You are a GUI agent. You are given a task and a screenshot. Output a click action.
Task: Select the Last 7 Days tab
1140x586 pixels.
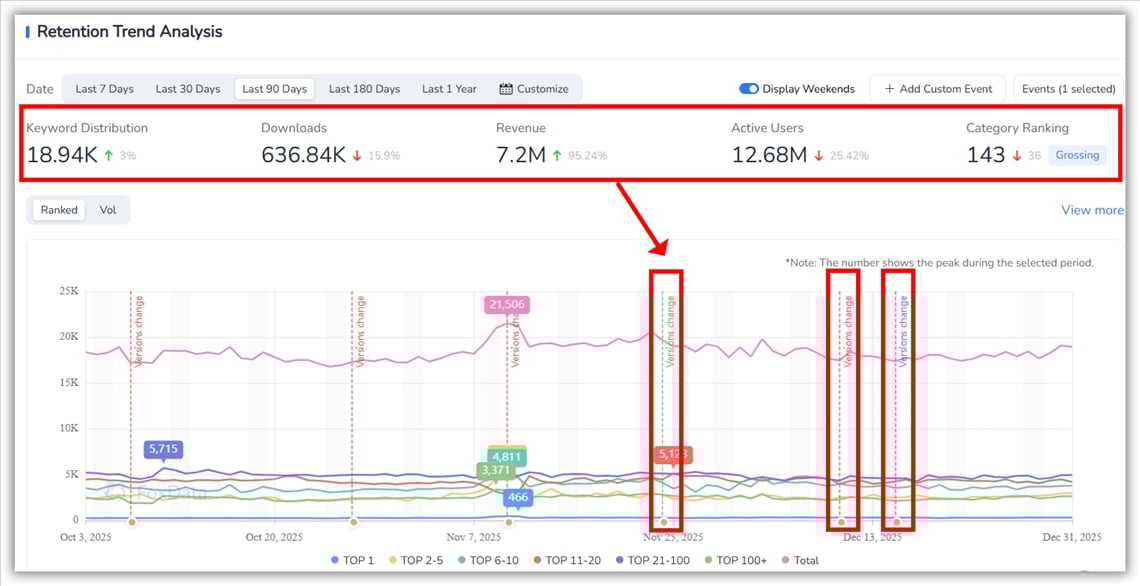(104, 89)
